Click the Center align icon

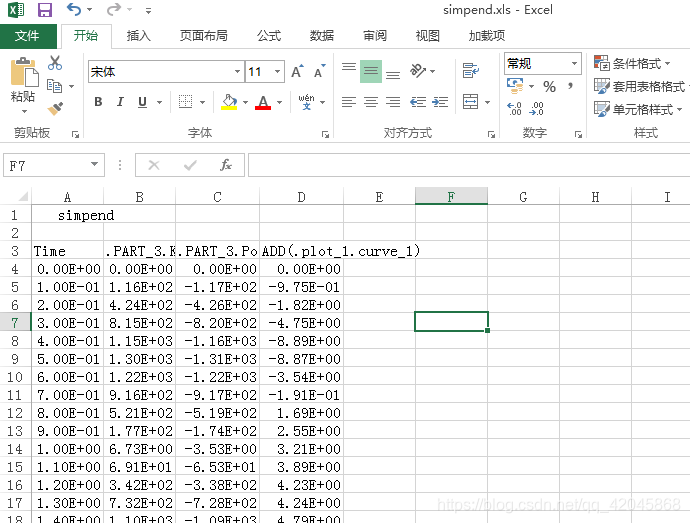point(370,102)
